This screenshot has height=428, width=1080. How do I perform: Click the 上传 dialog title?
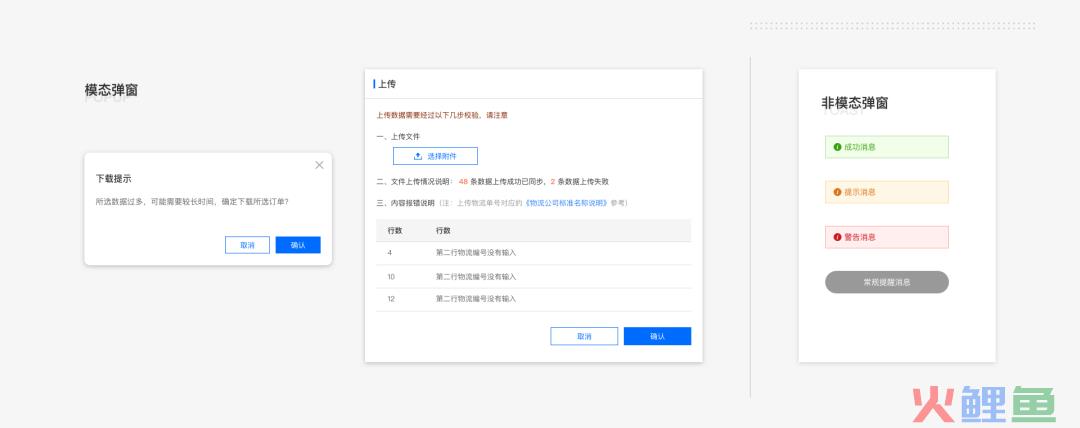pyautogui.click(x=387, y=85)
